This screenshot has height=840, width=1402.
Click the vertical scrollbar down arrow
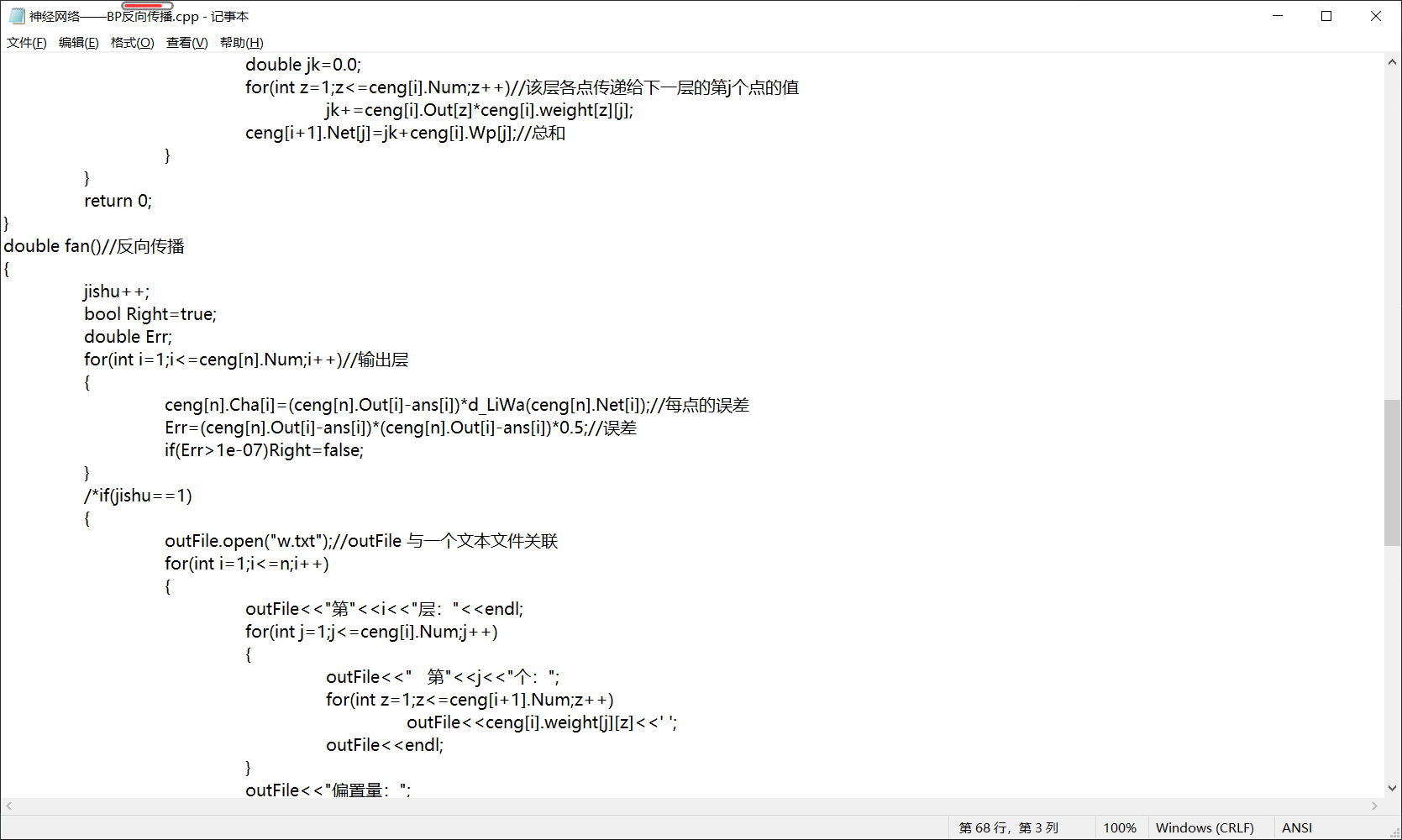(x=1393, y=788)
